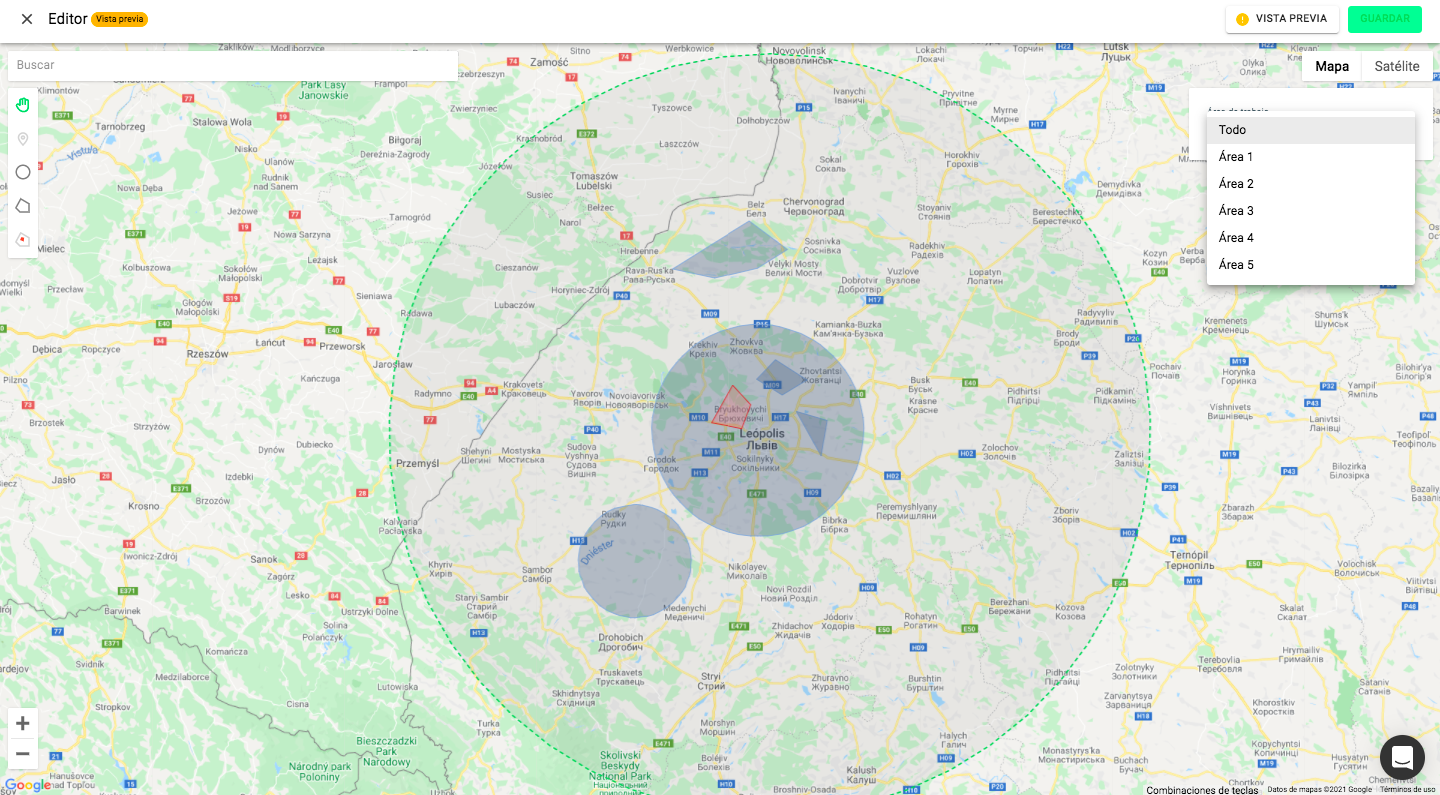Screen dimensions: 1440x795
Task: Select Área 1 in the dropdown list
Action: (1311, 157)
